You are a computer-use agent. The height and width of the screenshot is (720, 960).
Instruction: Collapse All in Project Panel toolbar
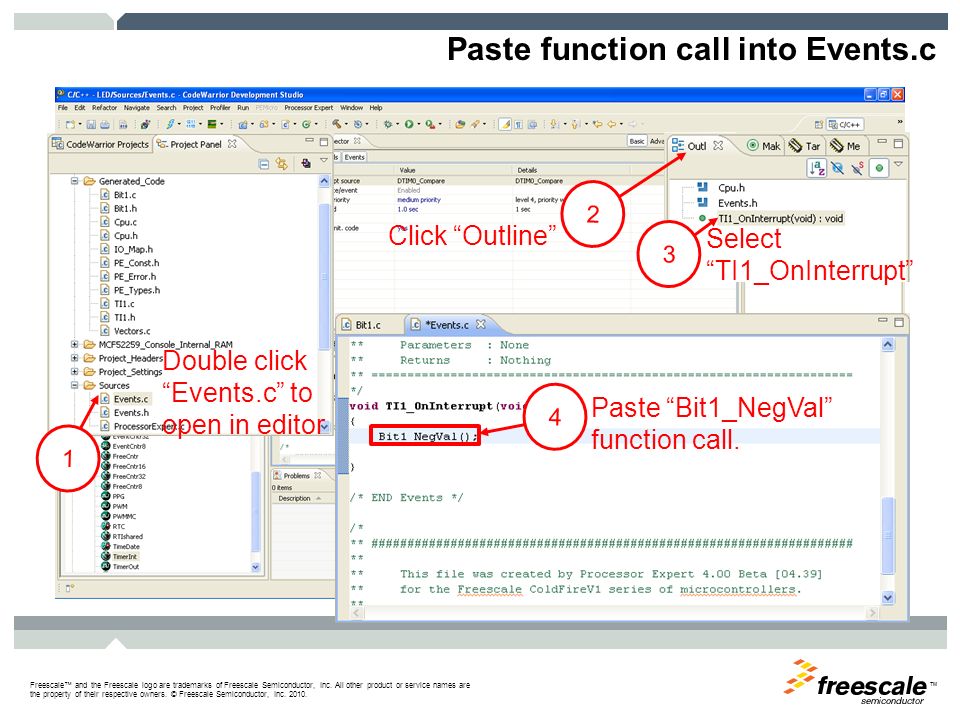point(264,164)
